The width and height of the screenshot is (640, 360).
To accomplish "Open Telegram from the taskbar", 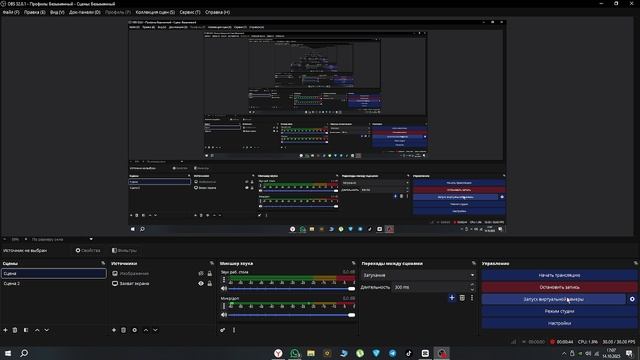I will tap(392, 353).
